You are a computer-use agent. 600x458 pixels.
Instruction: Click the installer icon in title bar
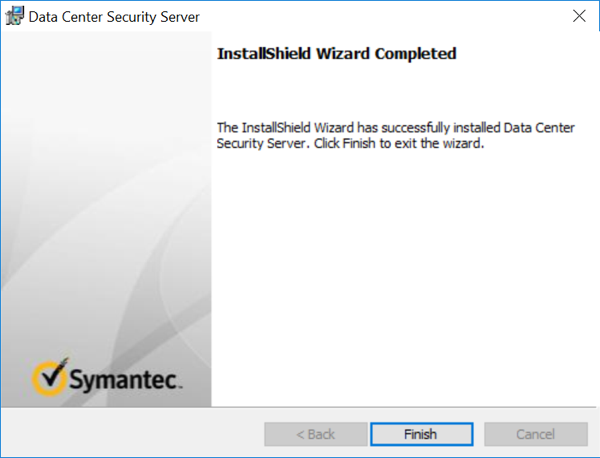[x=15, y=17]
